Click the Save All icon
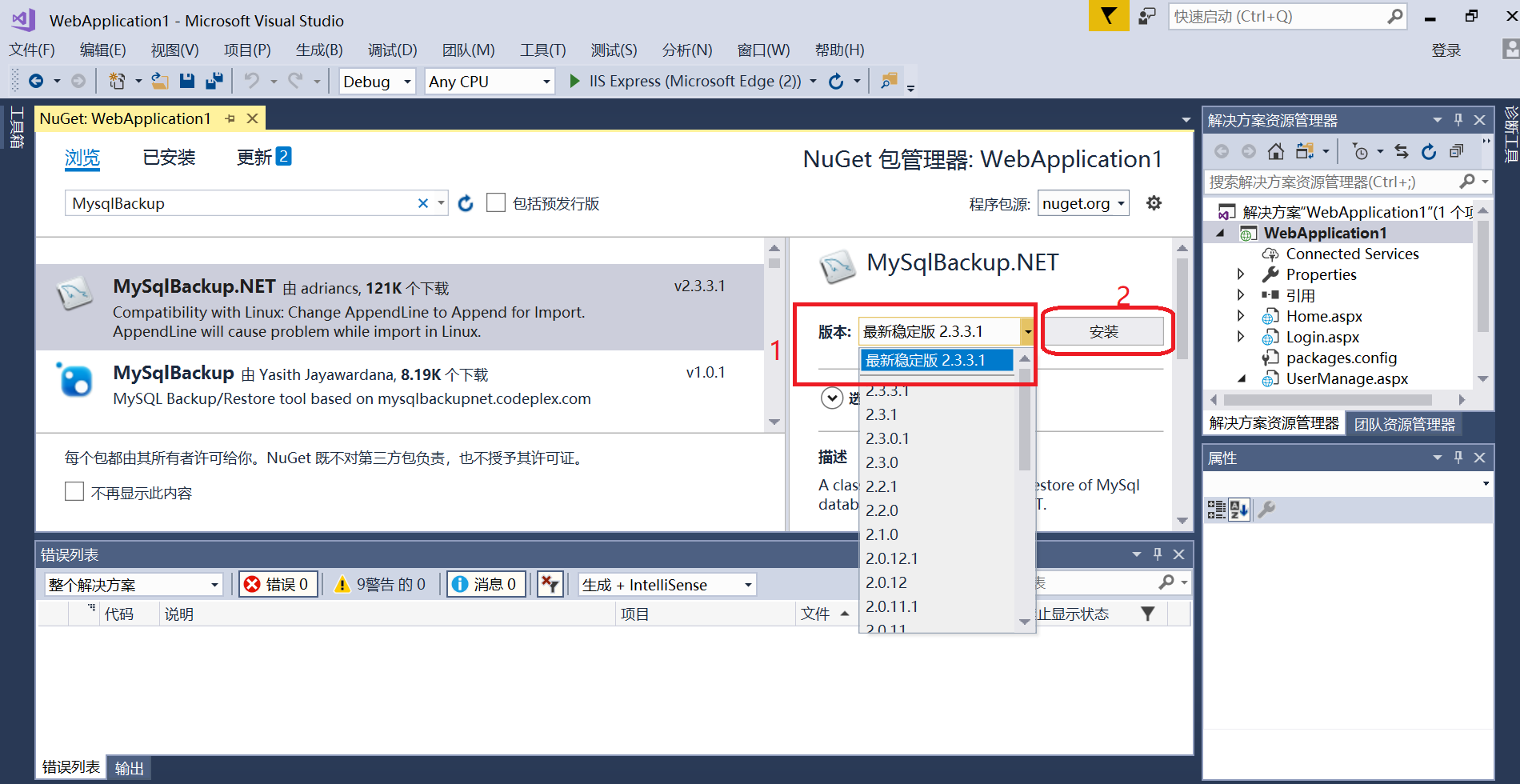1520x784 pixels. coord(214,81)
